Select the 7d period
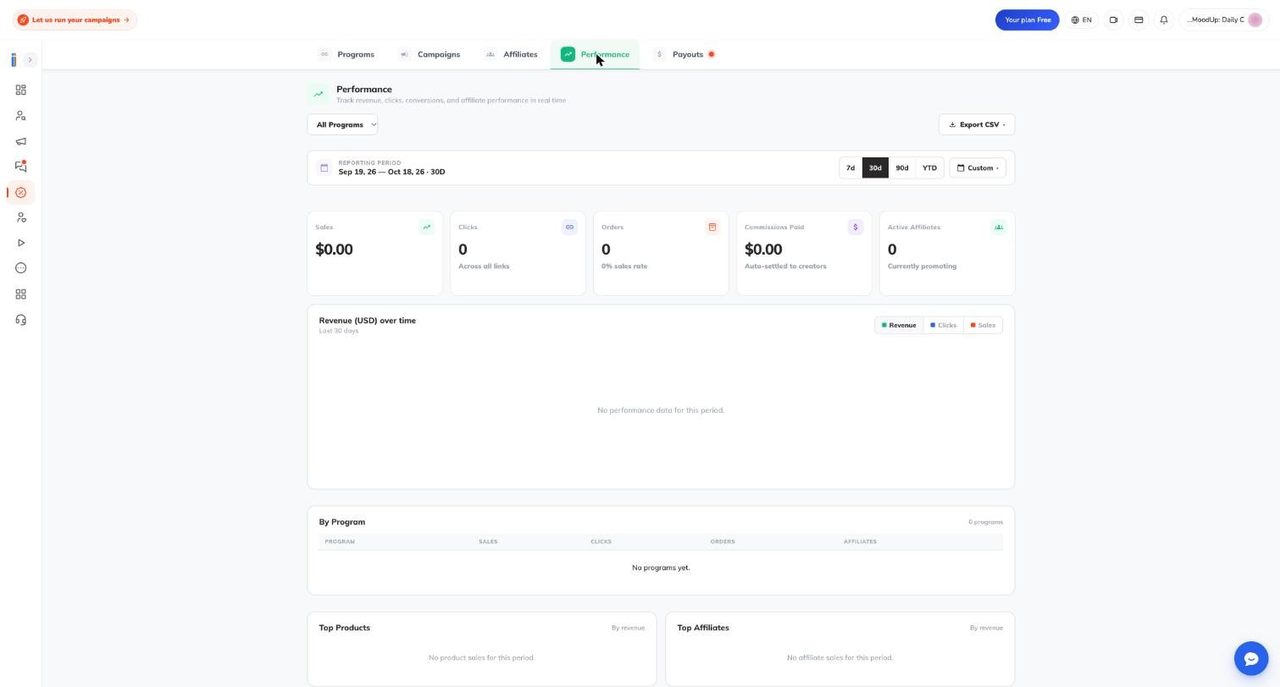Image resolution: width=1280 pixels, height=687 pixels. point(851,168)
